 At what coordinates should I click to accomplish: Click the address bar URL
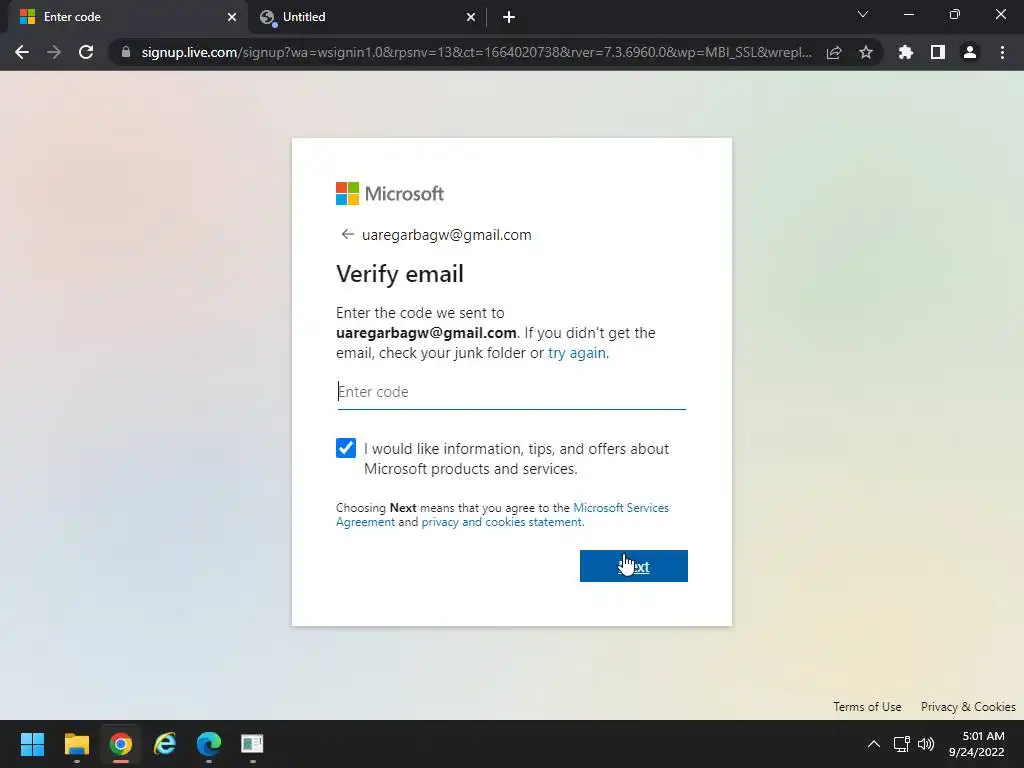point(477,52)
